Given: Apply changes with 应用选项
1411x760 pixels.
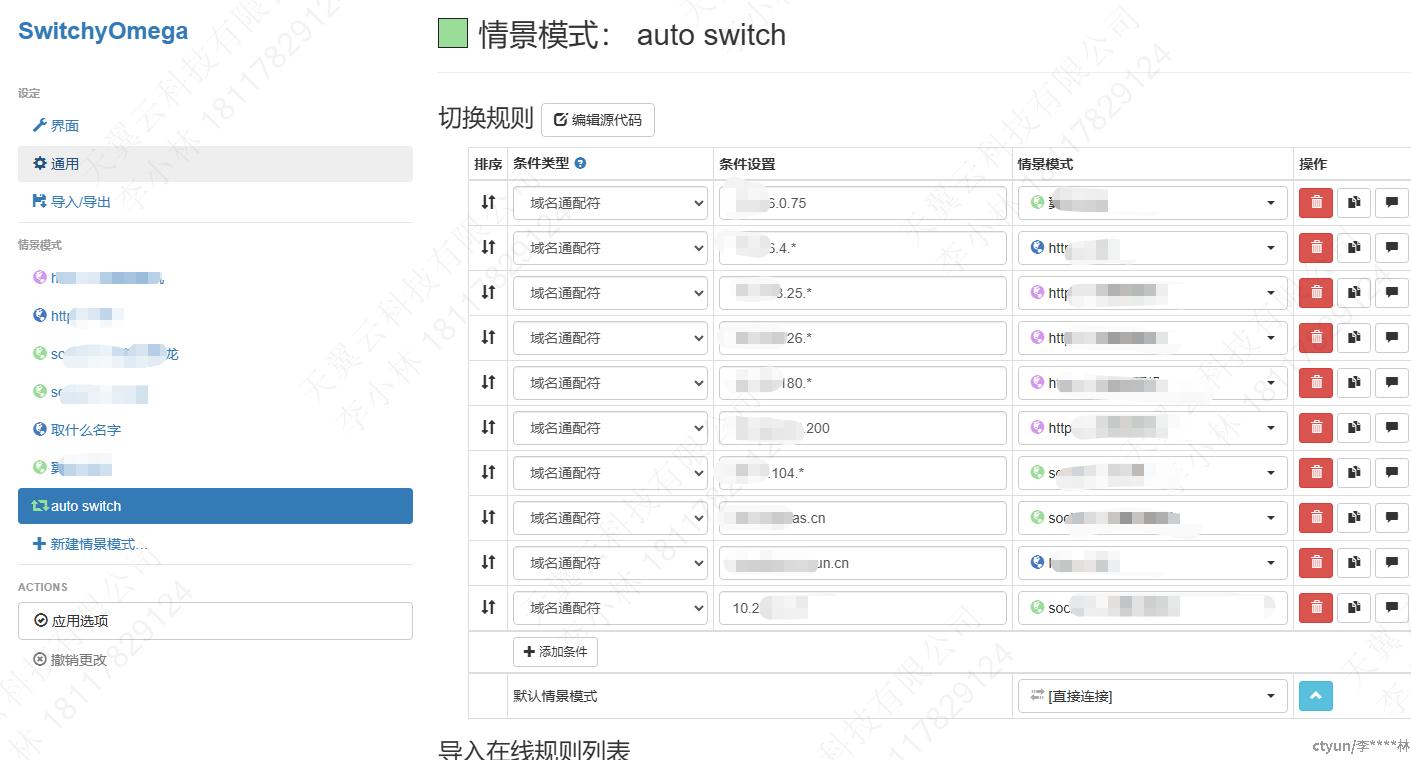Looking at the screenshot, I should point(215,621).
